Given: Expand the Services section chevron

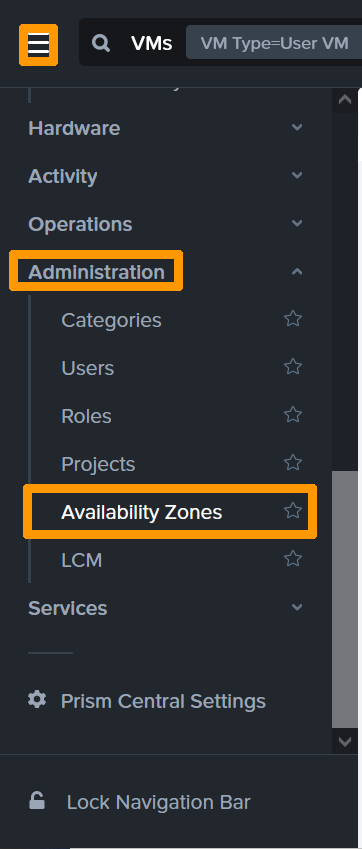Looking at the screenshot, I should (297, 607).
